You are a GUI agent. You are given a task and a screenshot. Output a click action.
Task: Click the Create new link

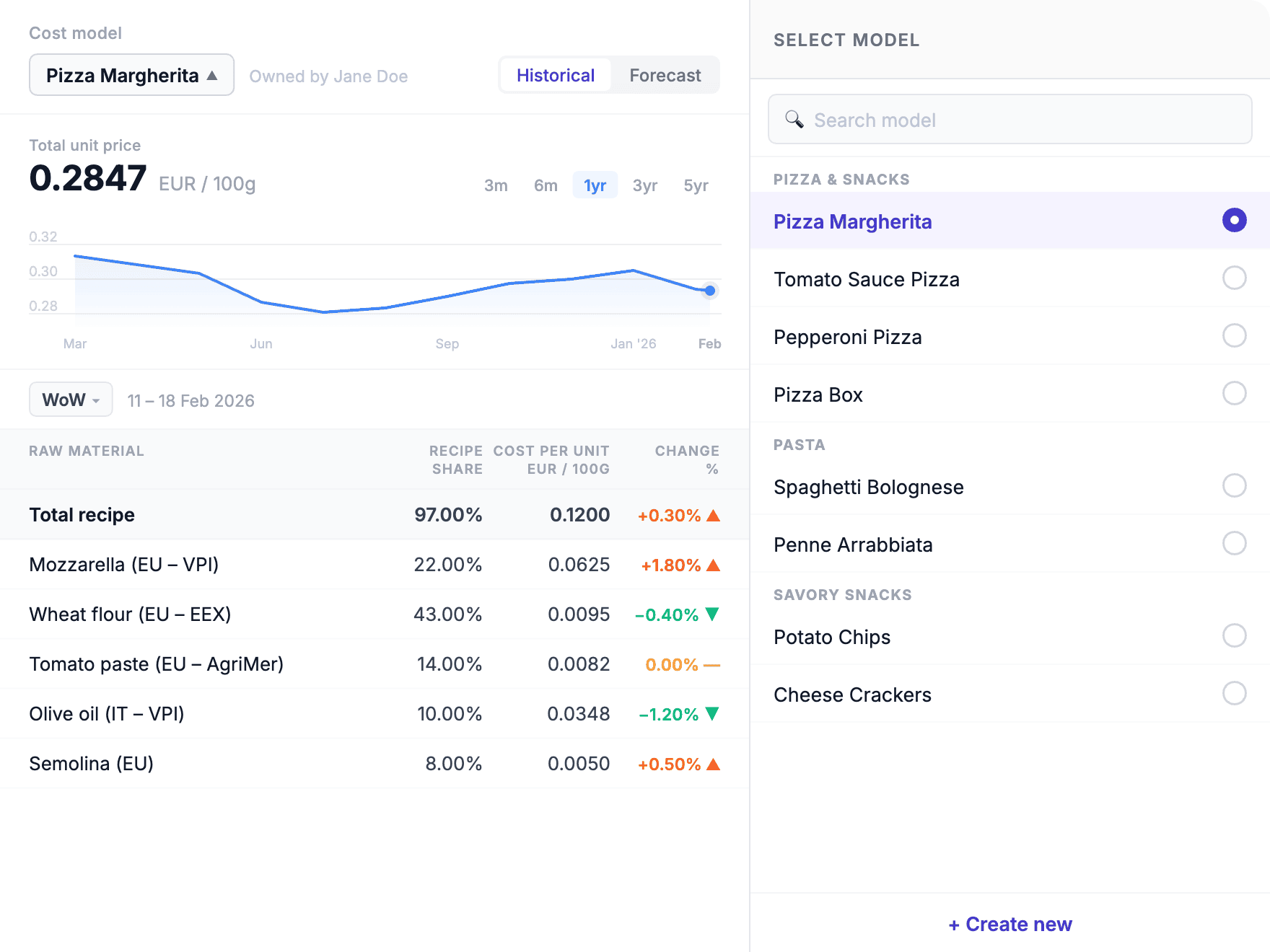point(1010,924)
